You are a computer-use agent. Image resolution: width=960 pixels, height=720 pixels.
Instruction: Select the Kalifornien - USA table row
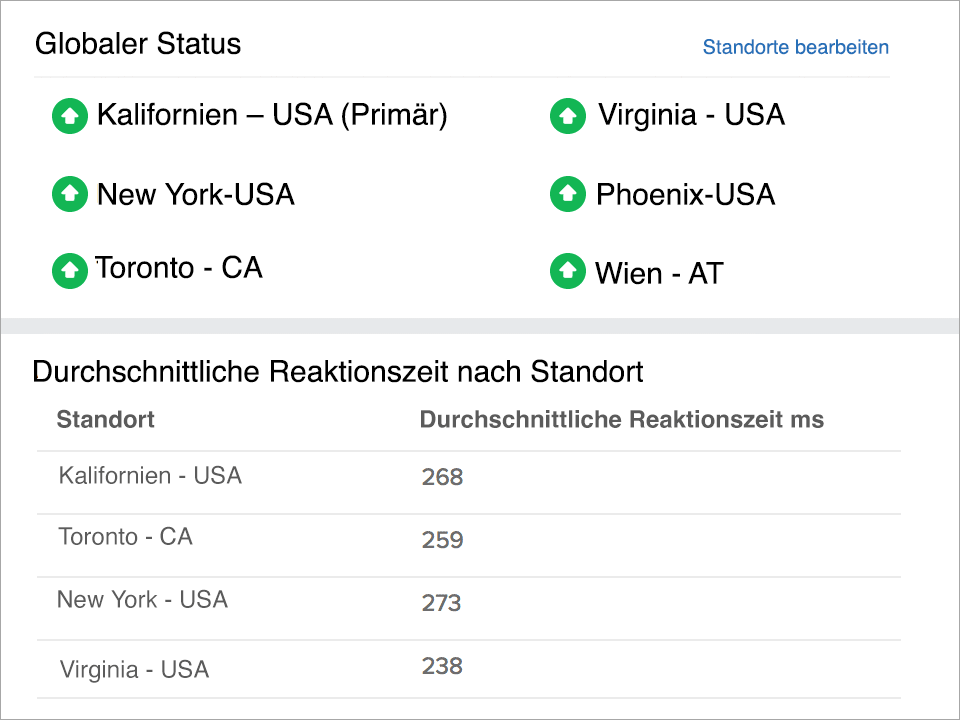click(x=150, y=476)
